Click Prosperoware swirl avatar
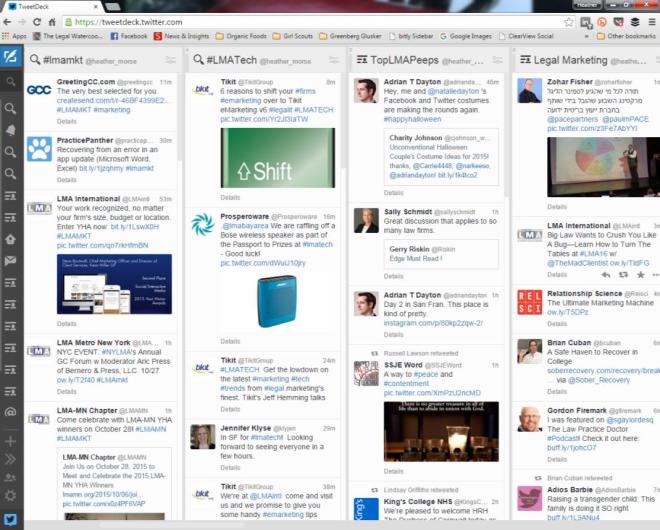This screenshot has height=530, width=660. point(203,224)
